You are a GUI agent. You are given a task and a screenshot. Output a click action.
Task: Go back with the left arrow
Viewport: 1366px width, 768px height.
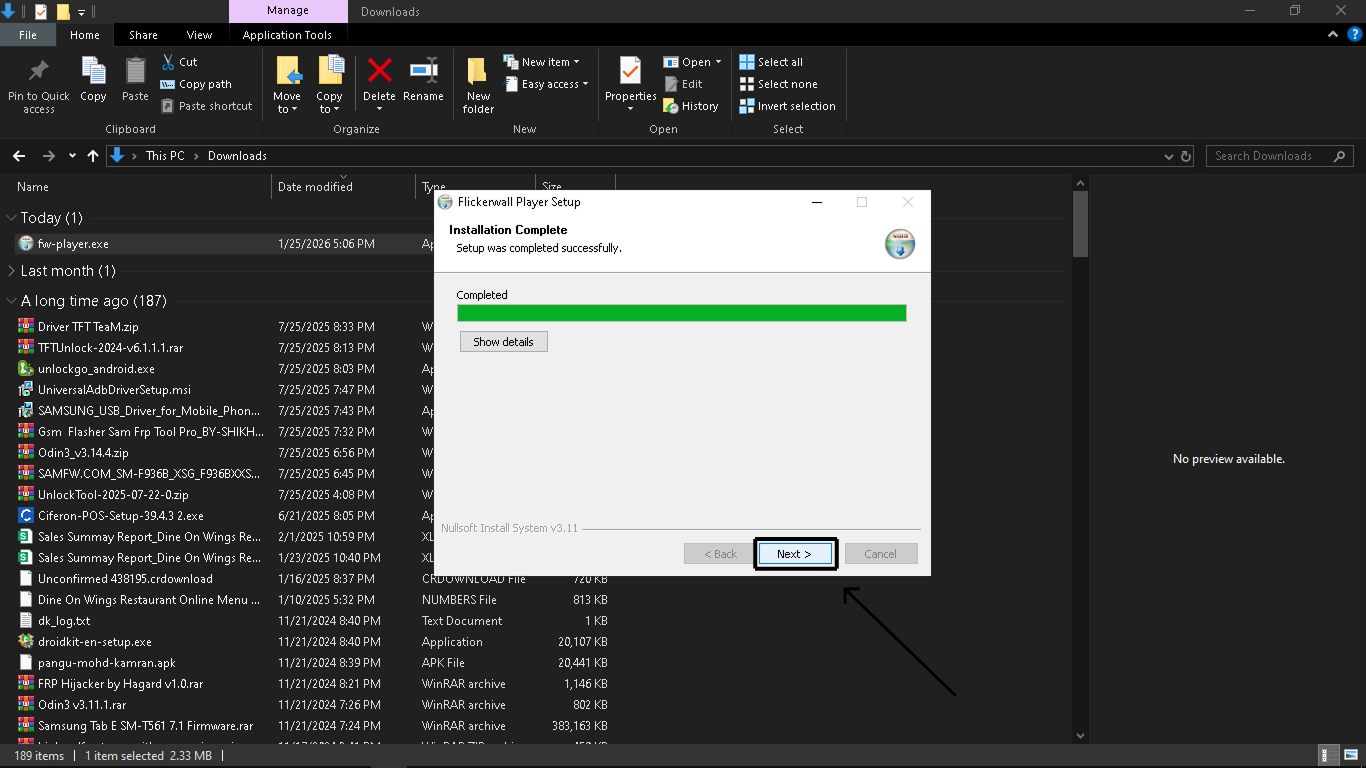[18, 156]
